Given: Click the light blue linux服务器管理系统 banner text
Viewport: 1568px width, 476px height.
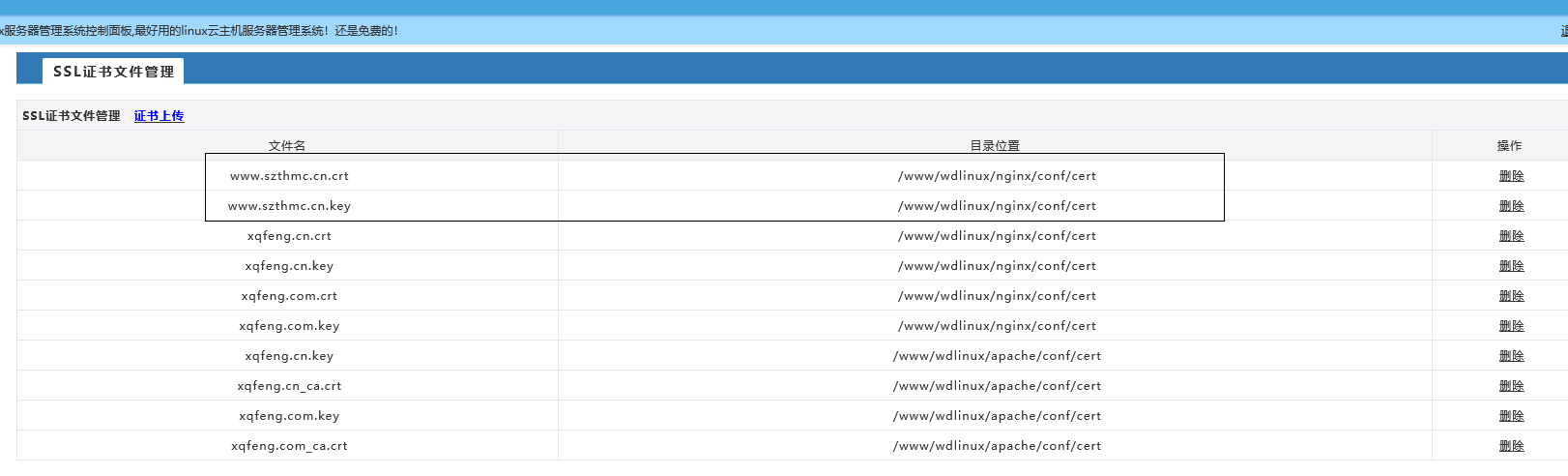Looking at the screenshot, I should [198, 31].
